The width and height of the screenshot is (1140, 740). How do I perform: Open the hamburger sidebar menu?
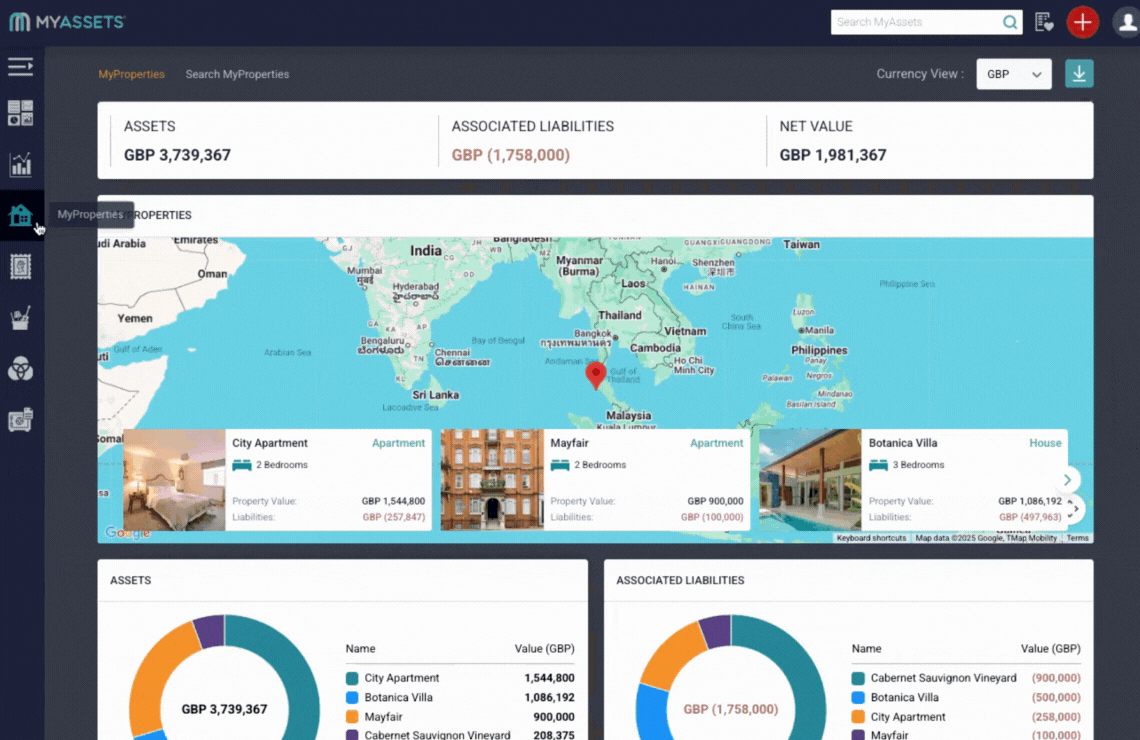point(20,67)
